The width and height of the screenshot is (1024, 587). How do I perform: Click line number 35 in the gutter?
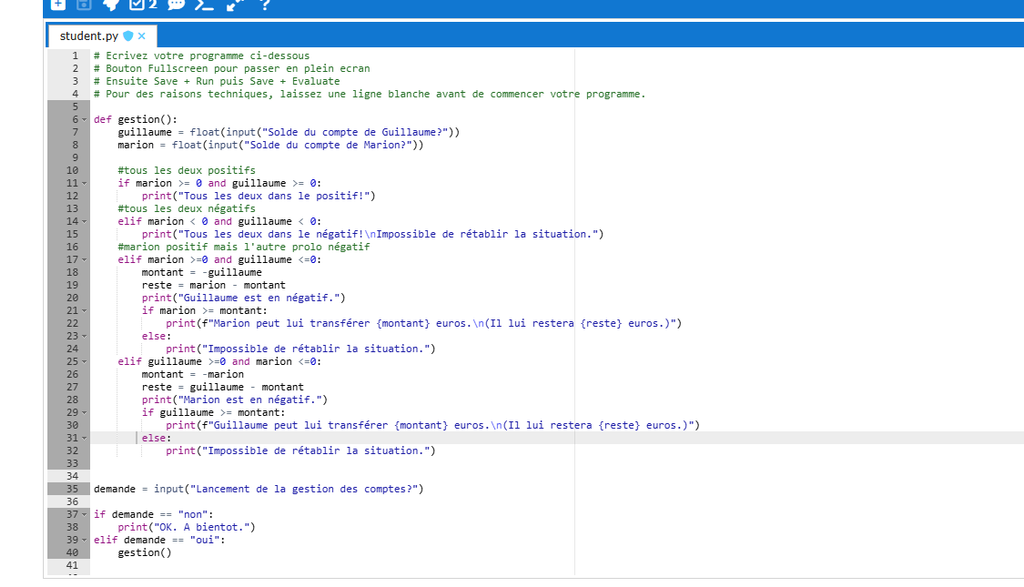coord(72,489)
